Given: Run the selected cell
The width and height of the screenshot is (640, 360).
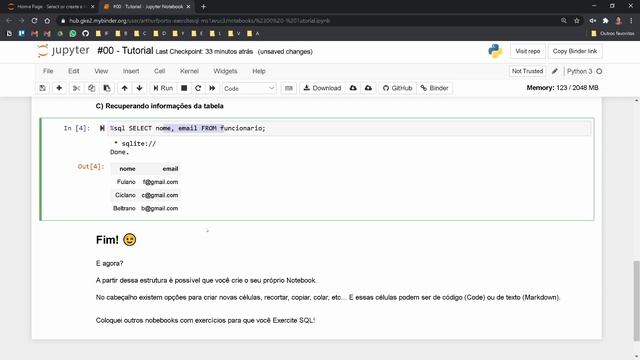Looking at the screenshot, I should 163,88.
